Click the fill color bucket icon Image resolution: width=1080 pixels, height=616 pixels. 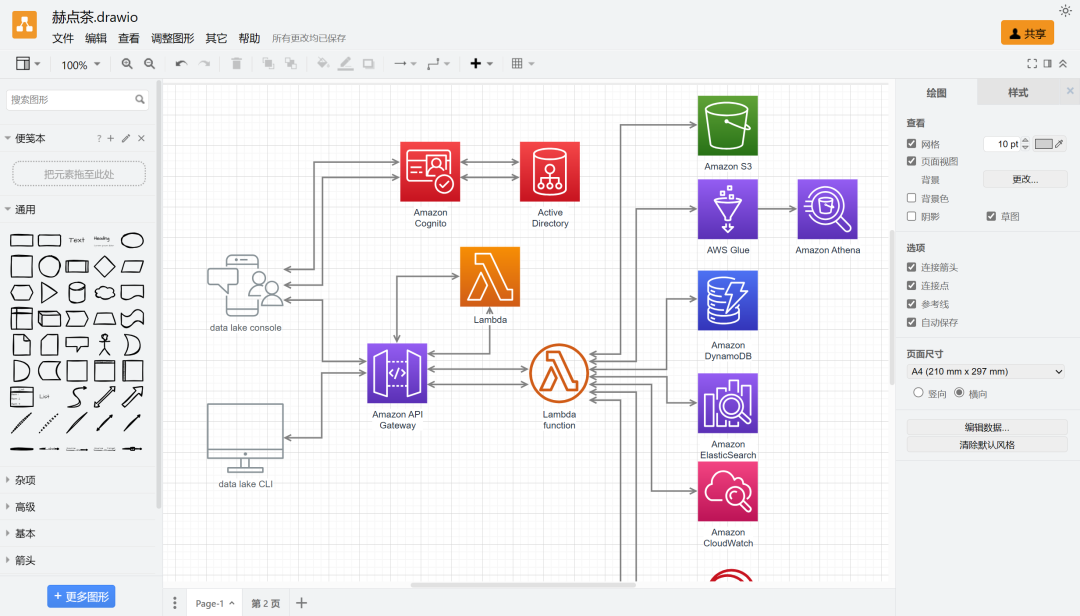(322, 63)
